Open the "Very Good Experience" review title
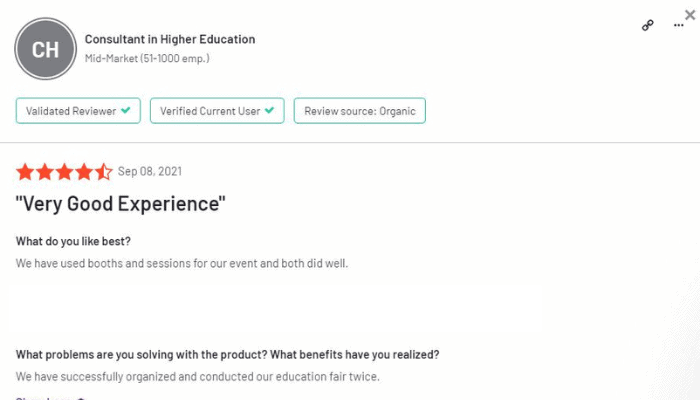Screen dimensions: 700x400 point(121,204)
